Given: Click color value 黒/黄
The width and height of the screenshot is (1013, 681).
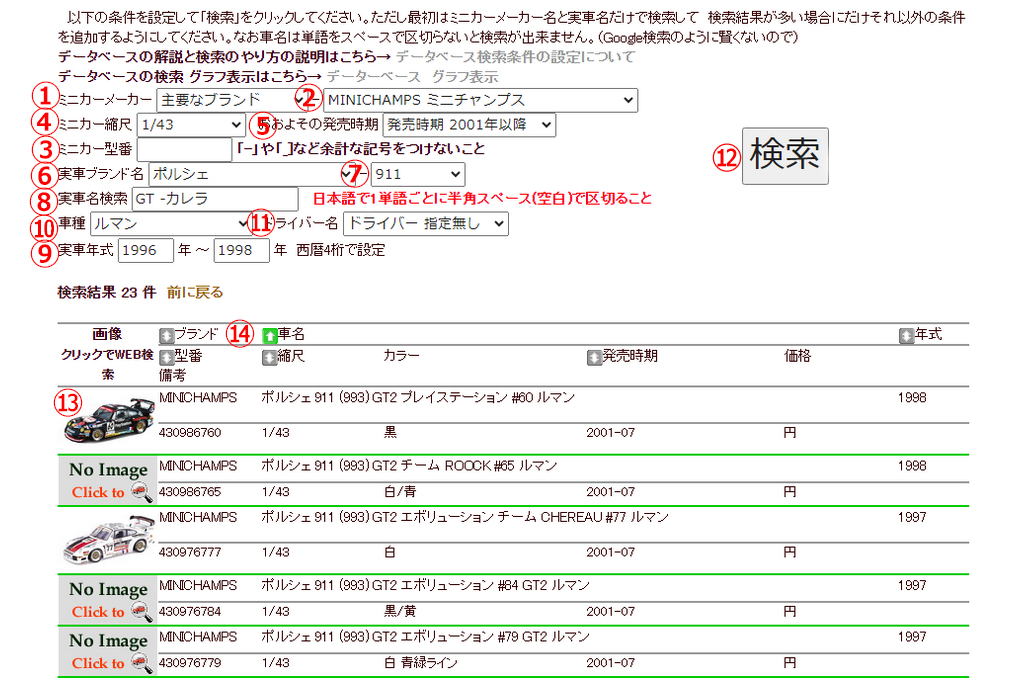Looking at the screenshot, I should click(400, 611).
